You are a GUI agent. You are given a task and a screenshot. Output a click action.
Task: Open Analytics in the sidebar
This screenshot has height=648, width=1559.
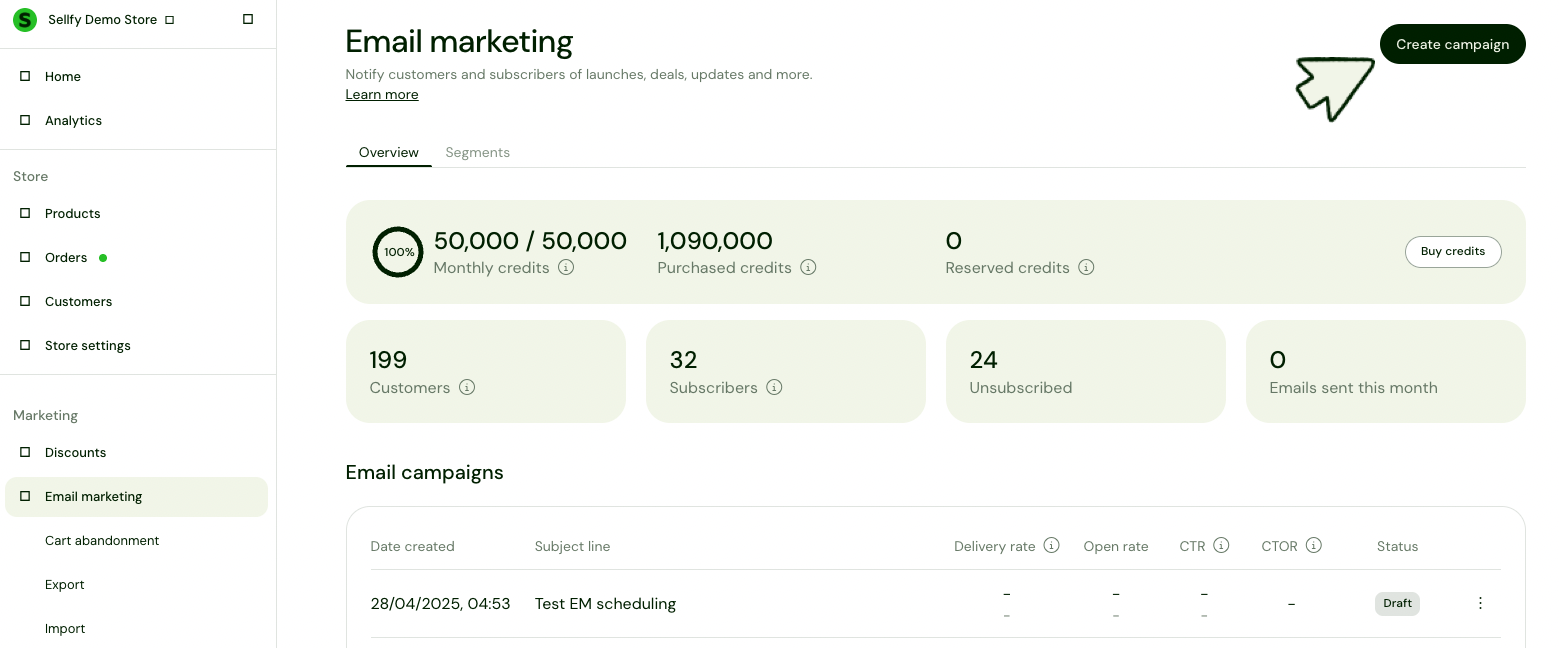tap(73, 121)
